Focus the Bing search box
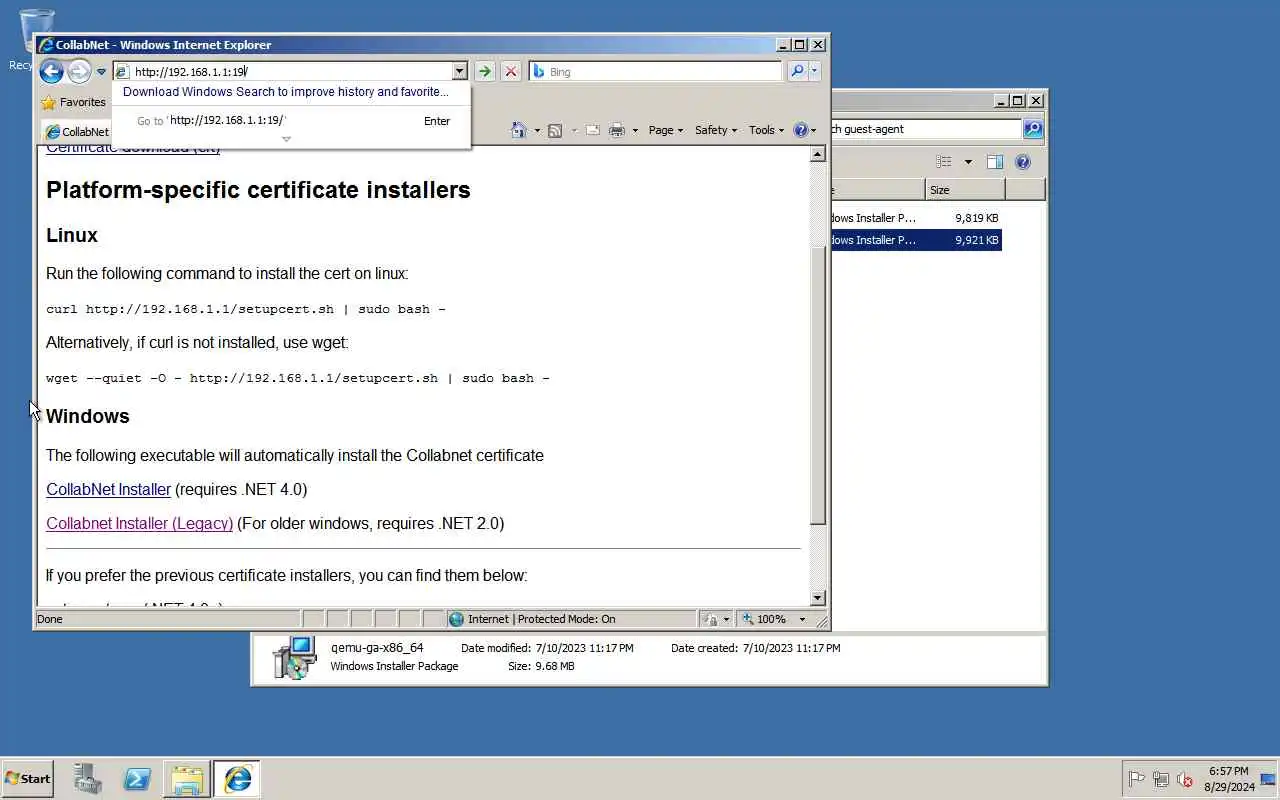The height and width of the screenshot is (800, 1280). click(x=656, y=71)
